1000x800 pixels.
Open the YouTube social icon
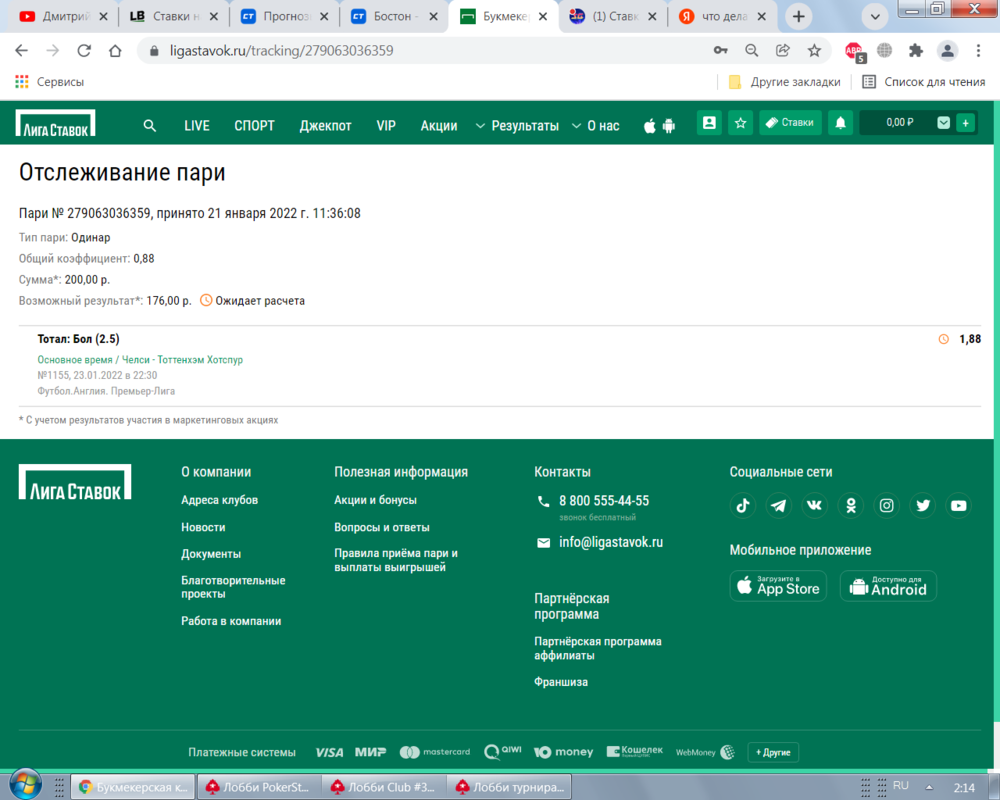click(x=959, y=506)
